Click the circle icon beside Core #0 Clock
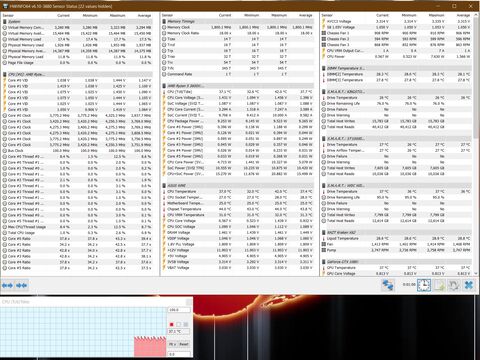Viewport: 480px width, 360px height. click(5, 115)
